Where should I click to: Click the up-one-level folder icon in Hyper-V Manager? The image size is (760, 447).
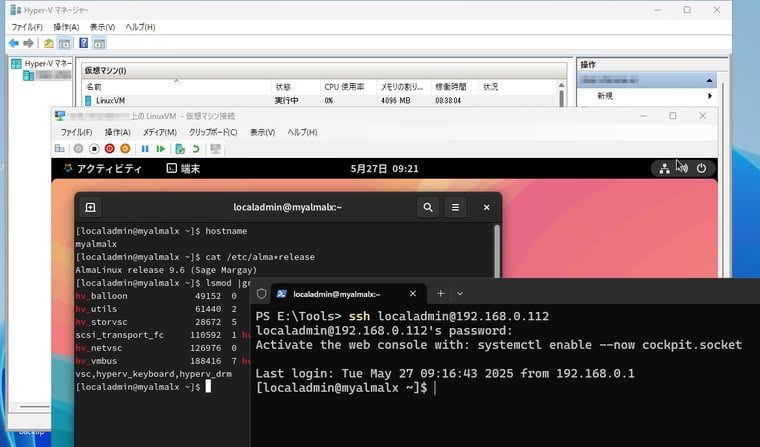[x=48, y=43]
